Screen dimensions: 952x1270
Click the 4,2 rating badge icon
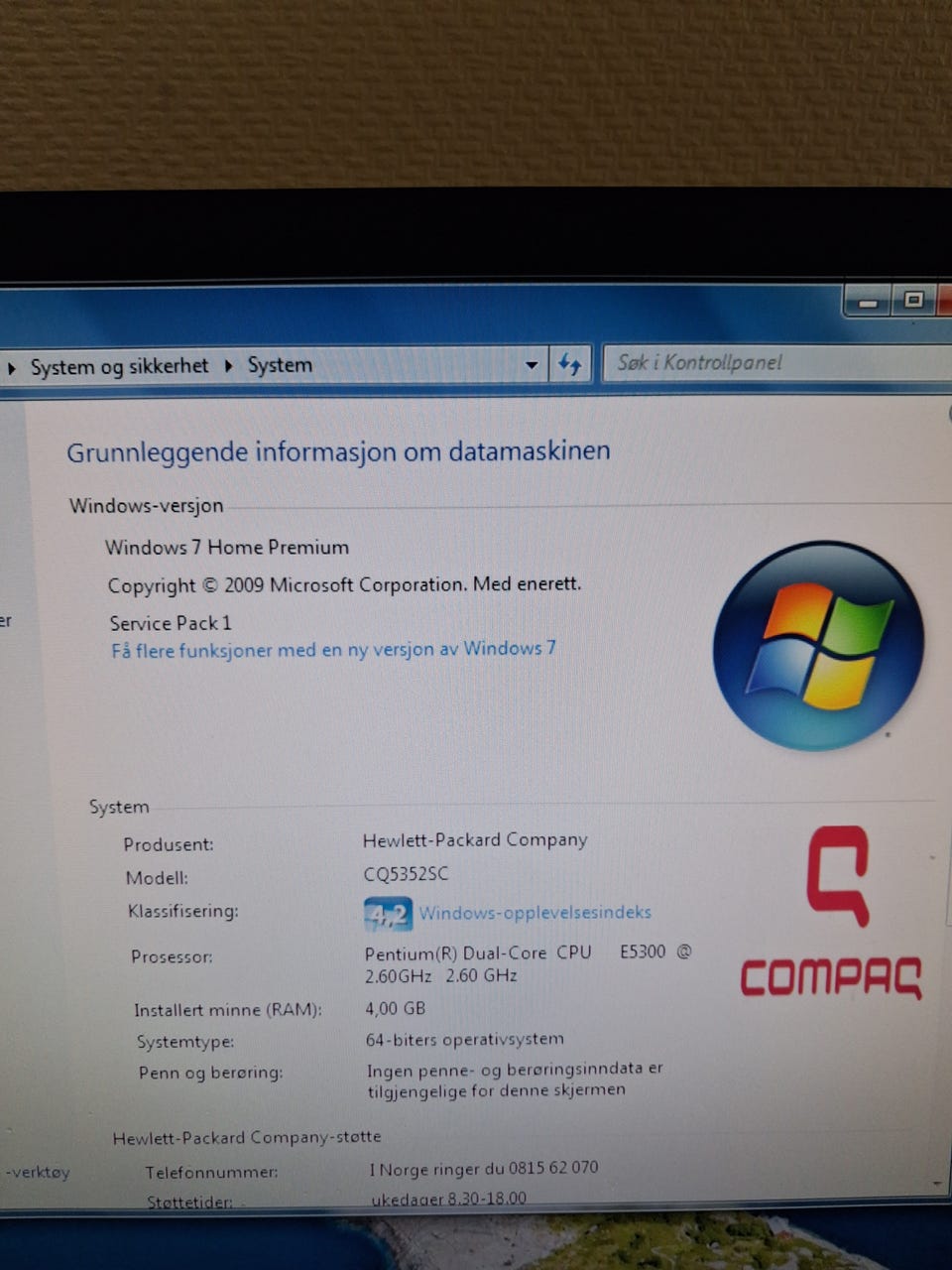[388, 914]
